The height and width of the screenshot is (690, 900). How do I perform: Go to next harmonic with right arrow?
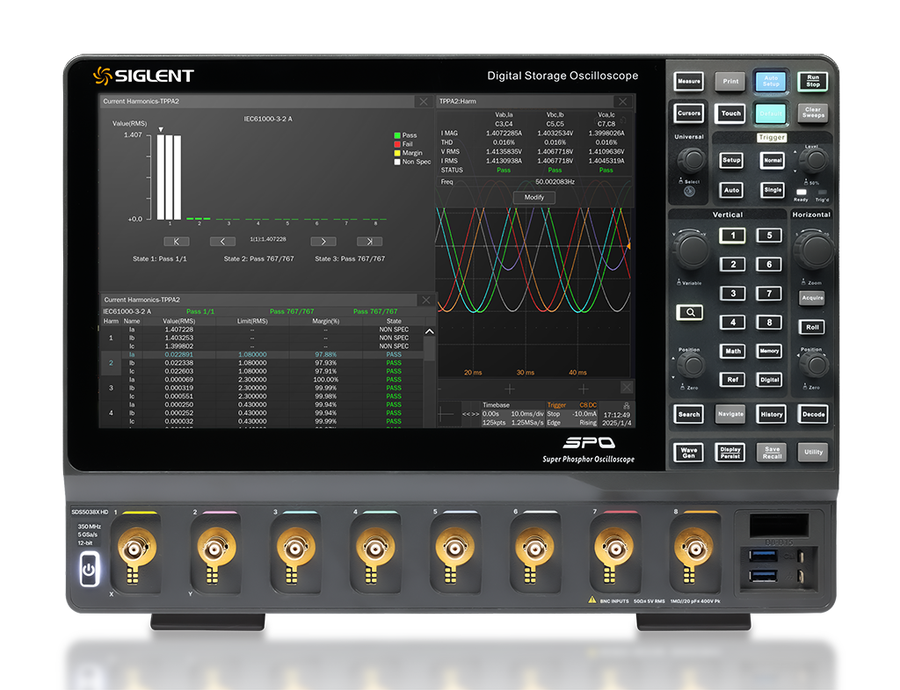click(x=323, y=242)
